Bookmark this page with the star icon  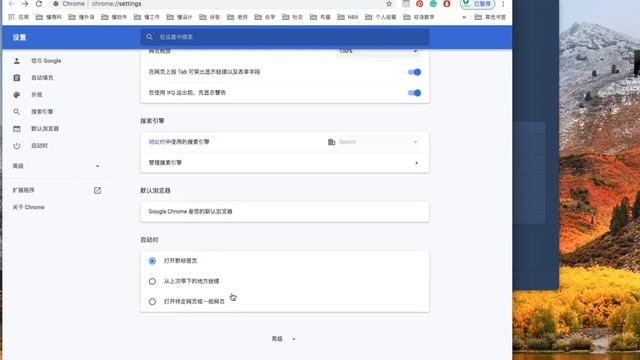[389, 4]
